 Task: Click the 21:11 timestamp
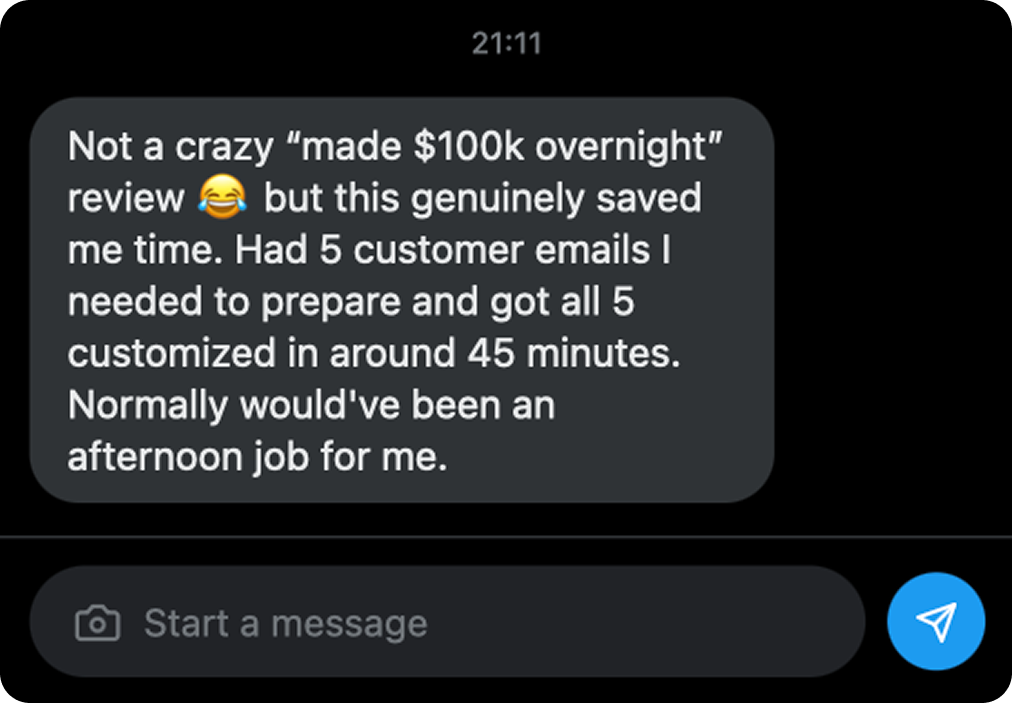(x=506, y=44)
